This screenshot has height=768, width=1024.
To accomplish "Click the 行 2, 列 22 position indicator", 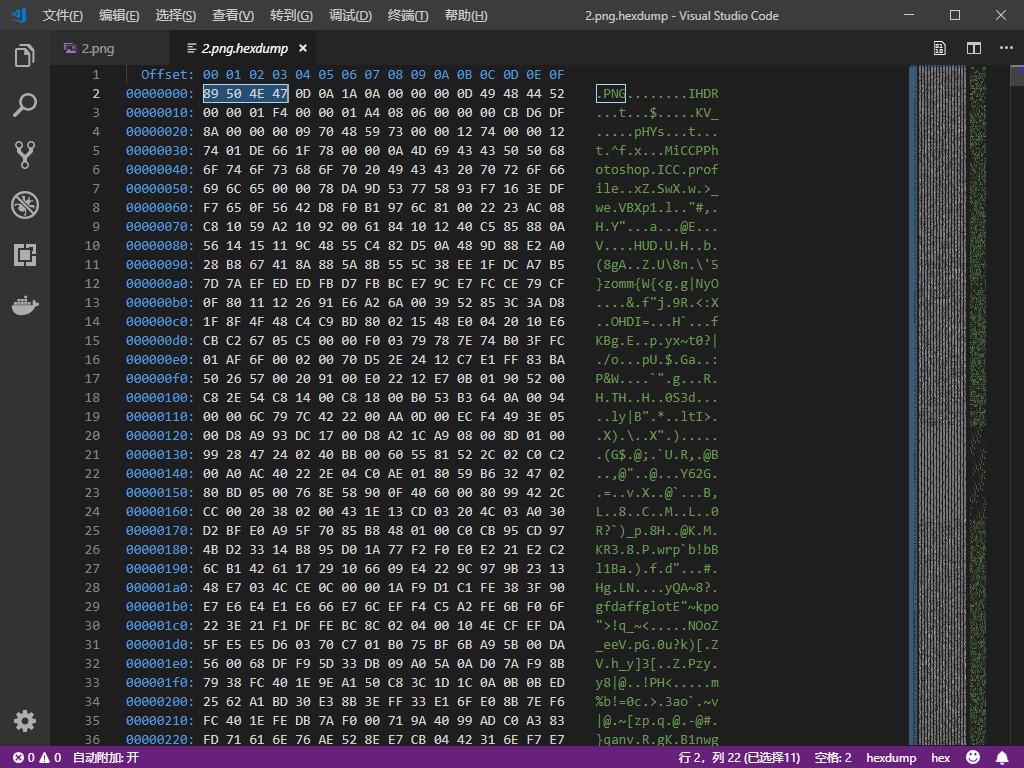I will click(x=739, y=758).
